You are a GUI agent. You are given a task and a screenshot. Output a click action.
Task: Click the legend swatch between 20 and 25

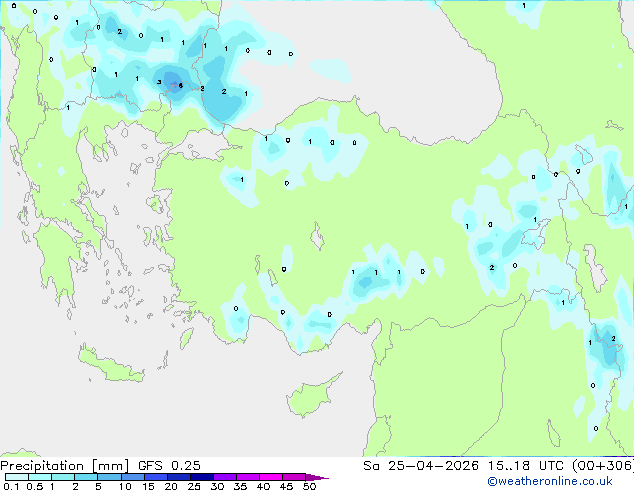tap(178, 477)
